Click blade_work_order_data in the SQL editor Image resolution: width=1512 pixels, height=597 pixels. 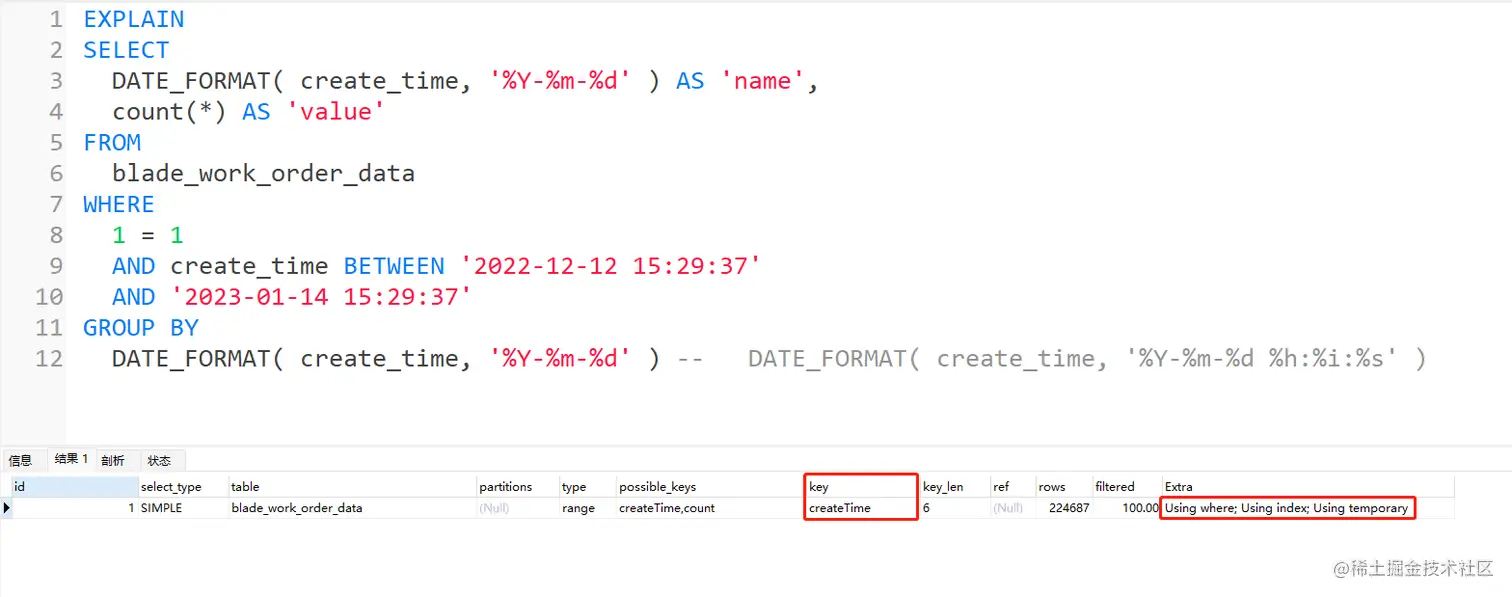coord(263,173)
